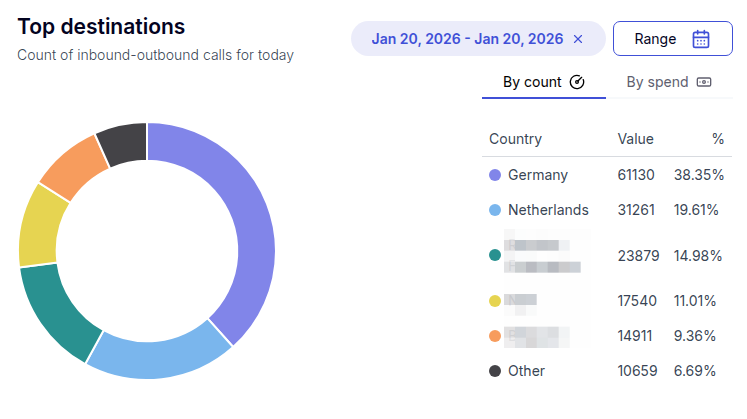Click the orange legend dot
Viewport: 747px width, 419px height.
pos(494,335)
